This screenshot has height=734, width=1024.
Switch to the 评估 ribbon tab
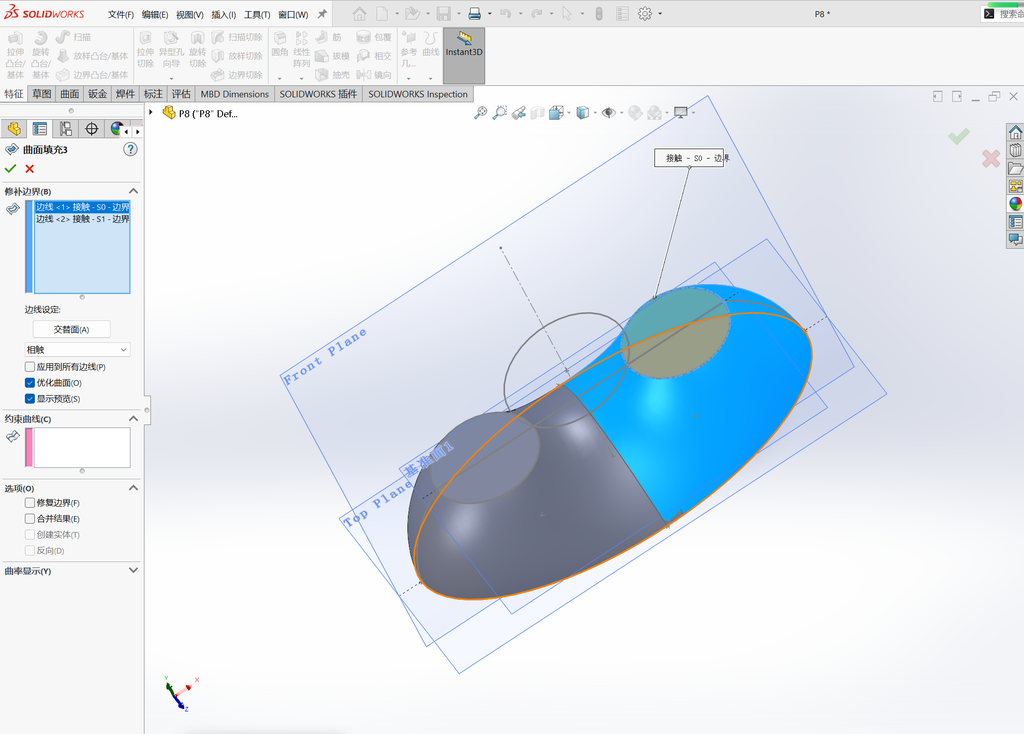click(x=181, y=94)
